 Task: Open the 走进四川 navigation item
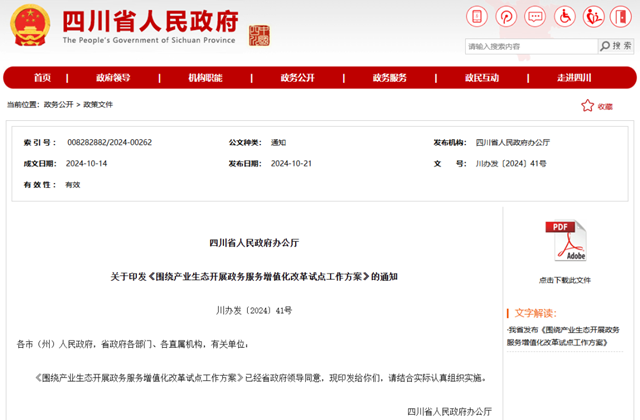[574, 78]
